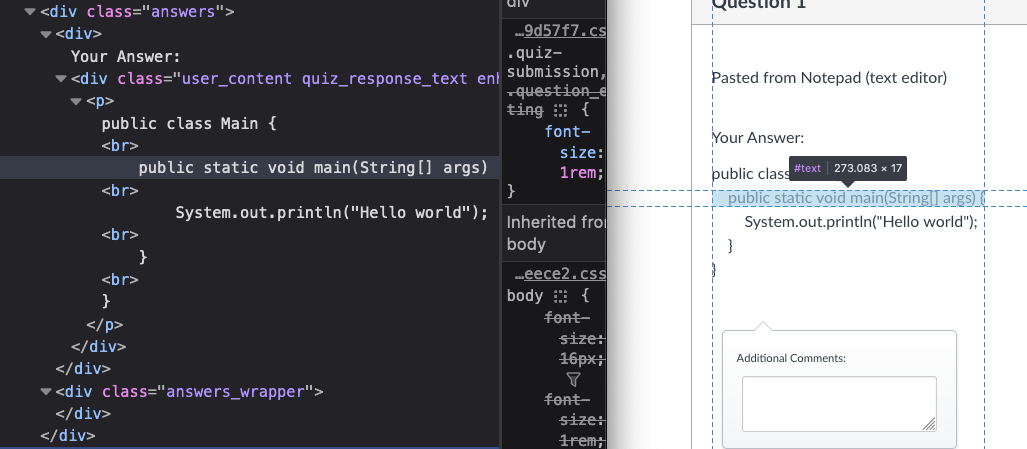Click the 'Additional Comments:' label
This screenshot has width=1027, height=449.
pyautogui.click(x=791, y=358)
